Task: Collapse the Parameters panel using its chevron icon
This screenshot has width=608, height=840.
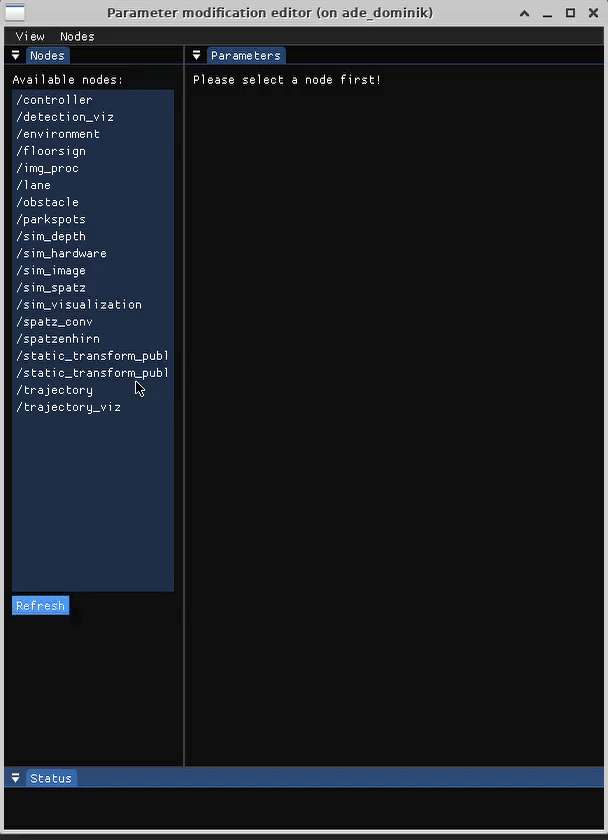Action: click(x=196, y=55)
